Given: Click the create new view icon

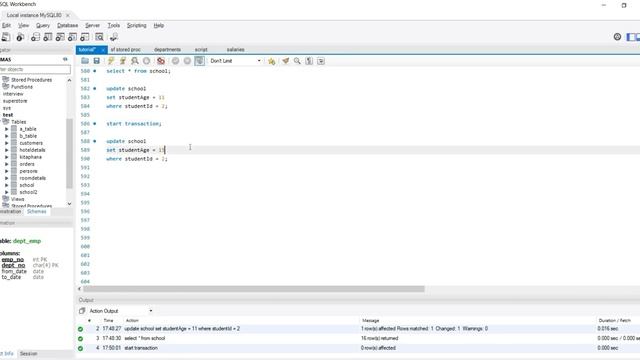Looking at the screenshot, I should point(60,37).
